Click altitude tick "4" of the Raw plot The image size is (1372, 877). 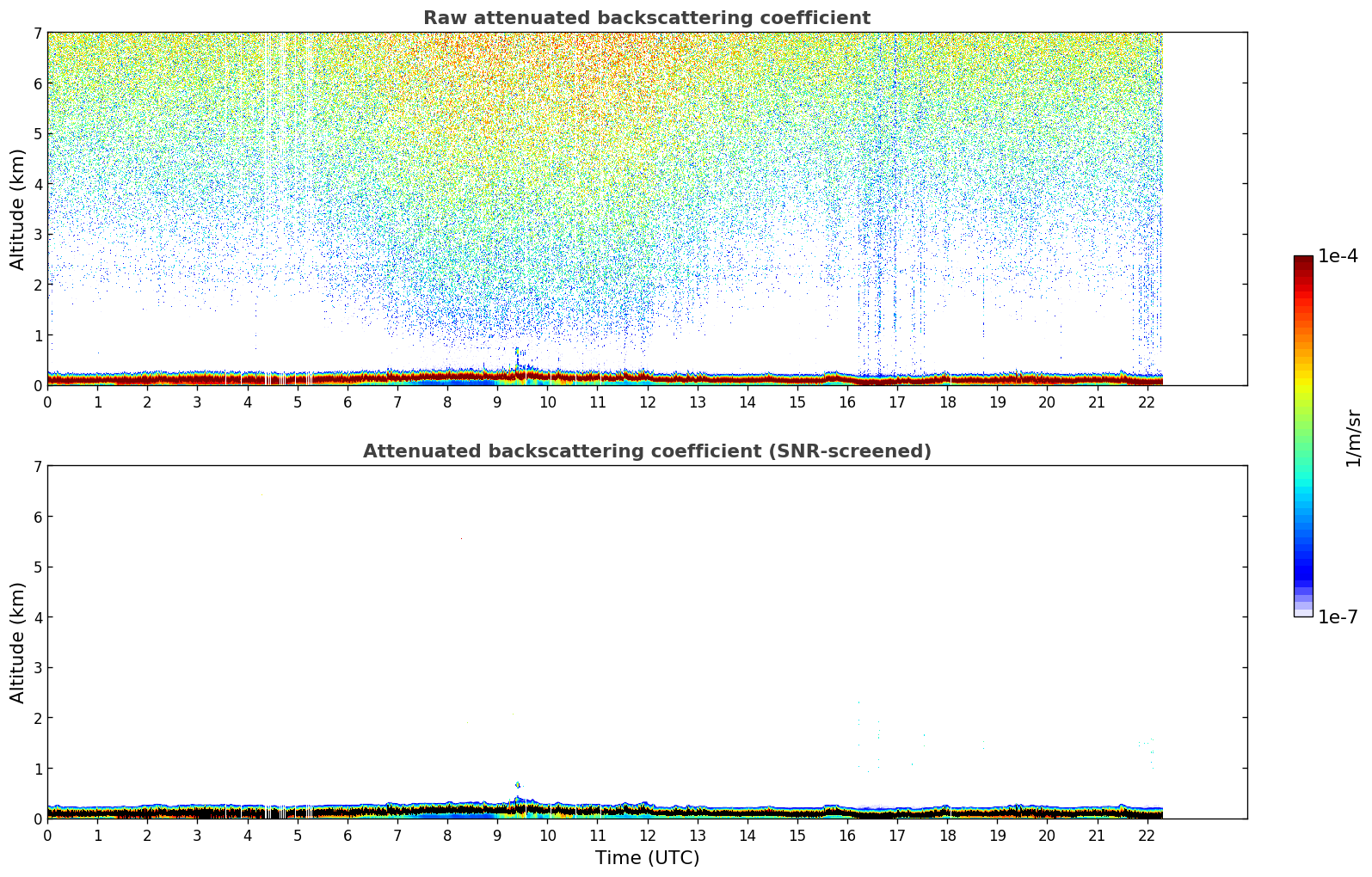37,184
